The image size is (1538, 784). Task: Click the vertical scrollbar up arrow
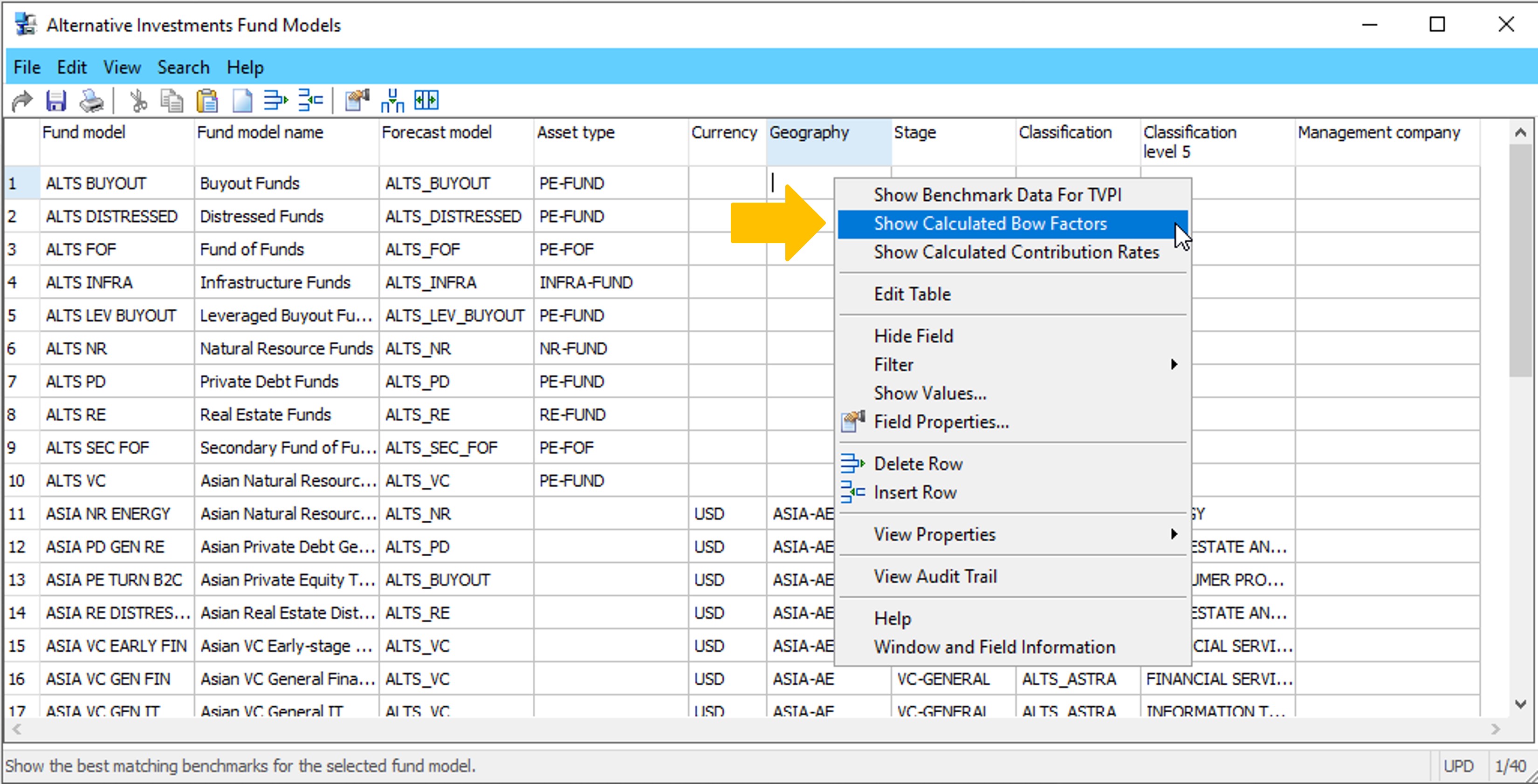[1520, 132]
